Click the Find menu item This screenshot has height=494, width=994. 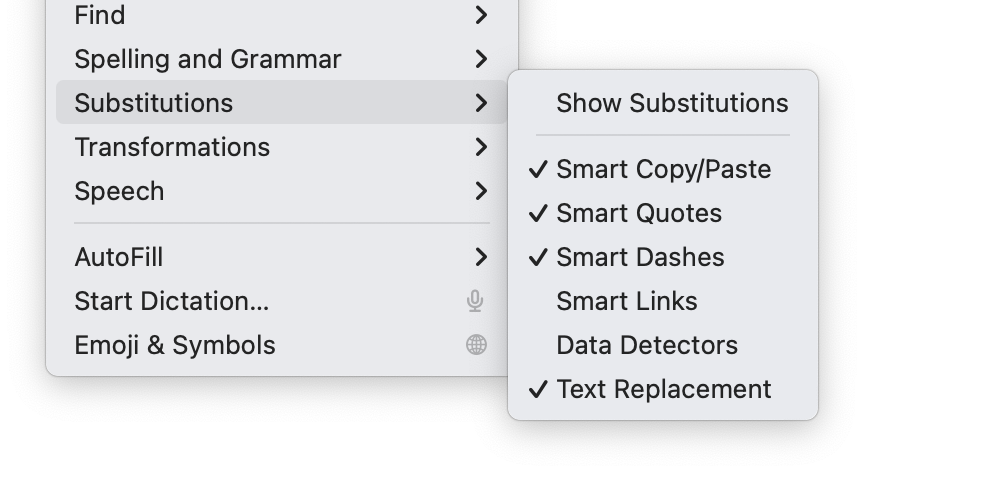[x=100, y=15]
